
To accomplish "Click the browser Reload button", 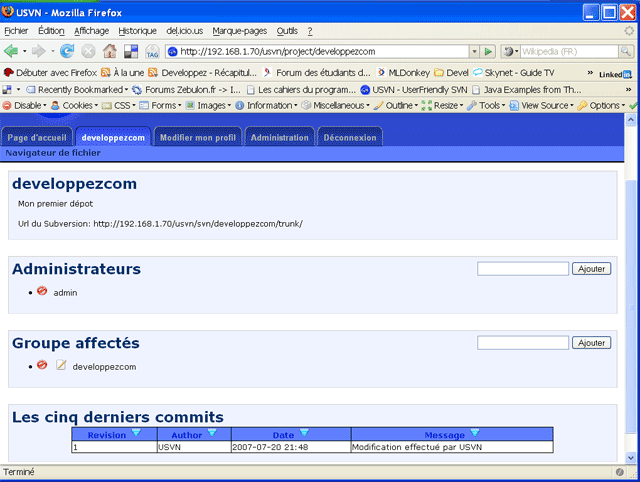I will point(67,51).
